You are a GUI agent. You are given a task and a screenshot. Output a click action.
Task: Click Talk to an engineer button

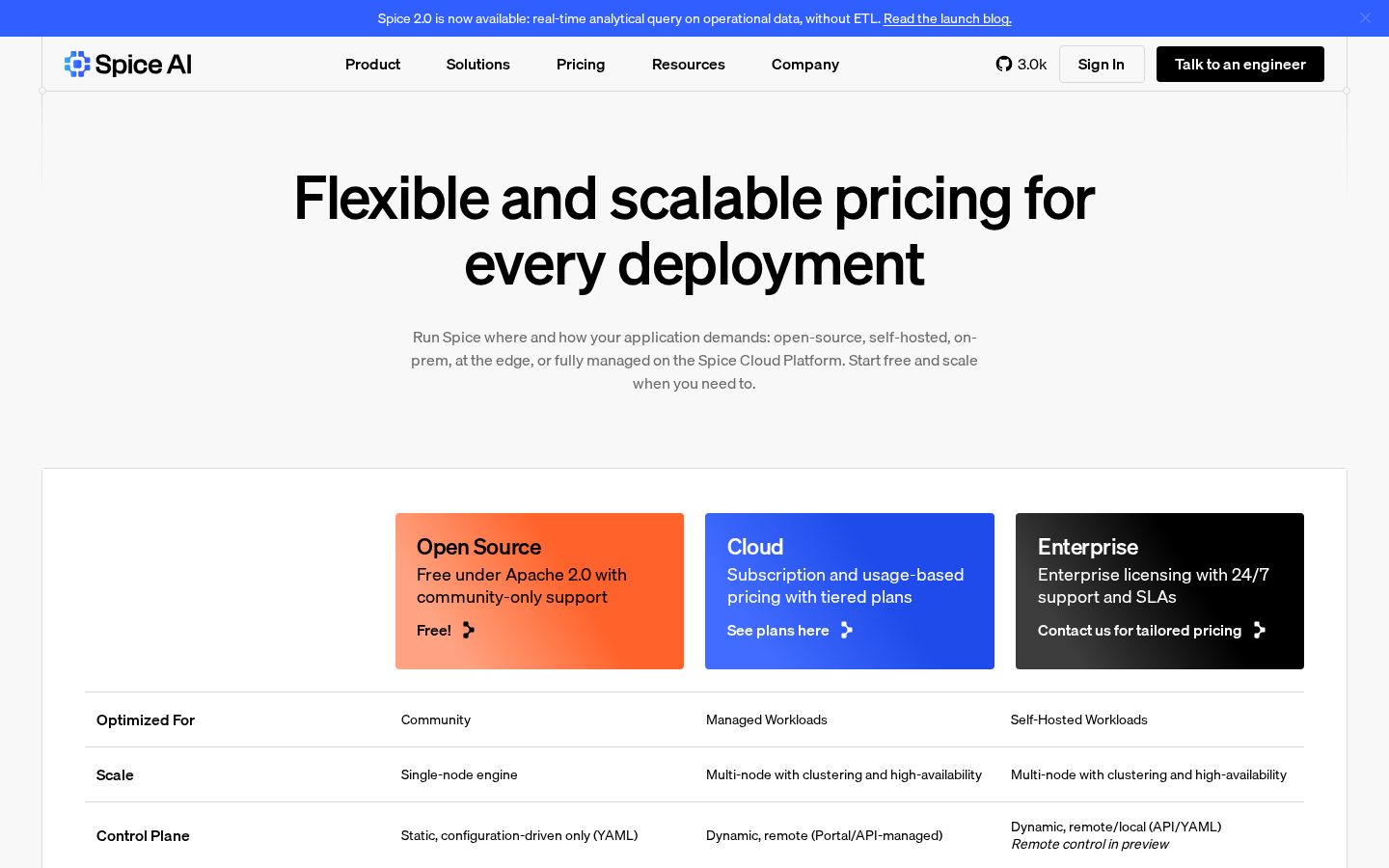[1240, 64]
